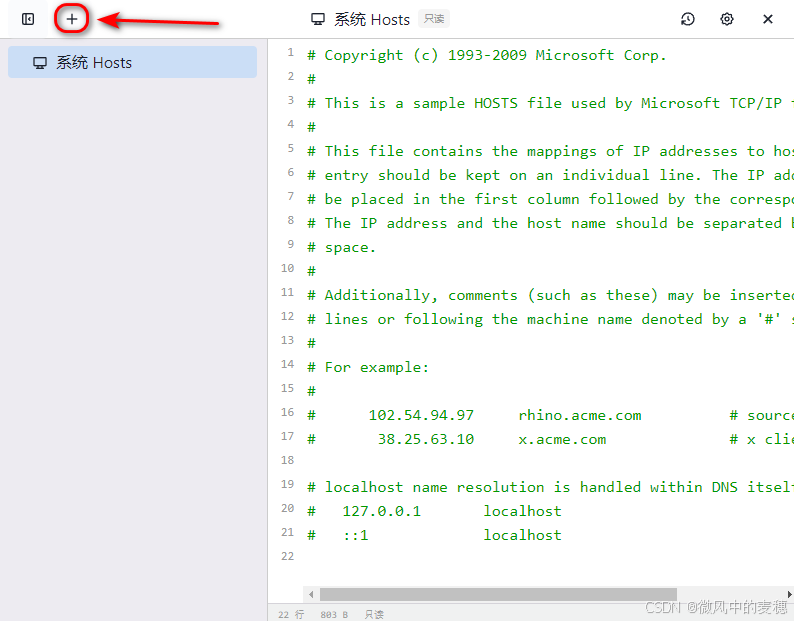
Task: Click monitor icon beside sidebar 系统 Hosts
Action: point(40,63)
